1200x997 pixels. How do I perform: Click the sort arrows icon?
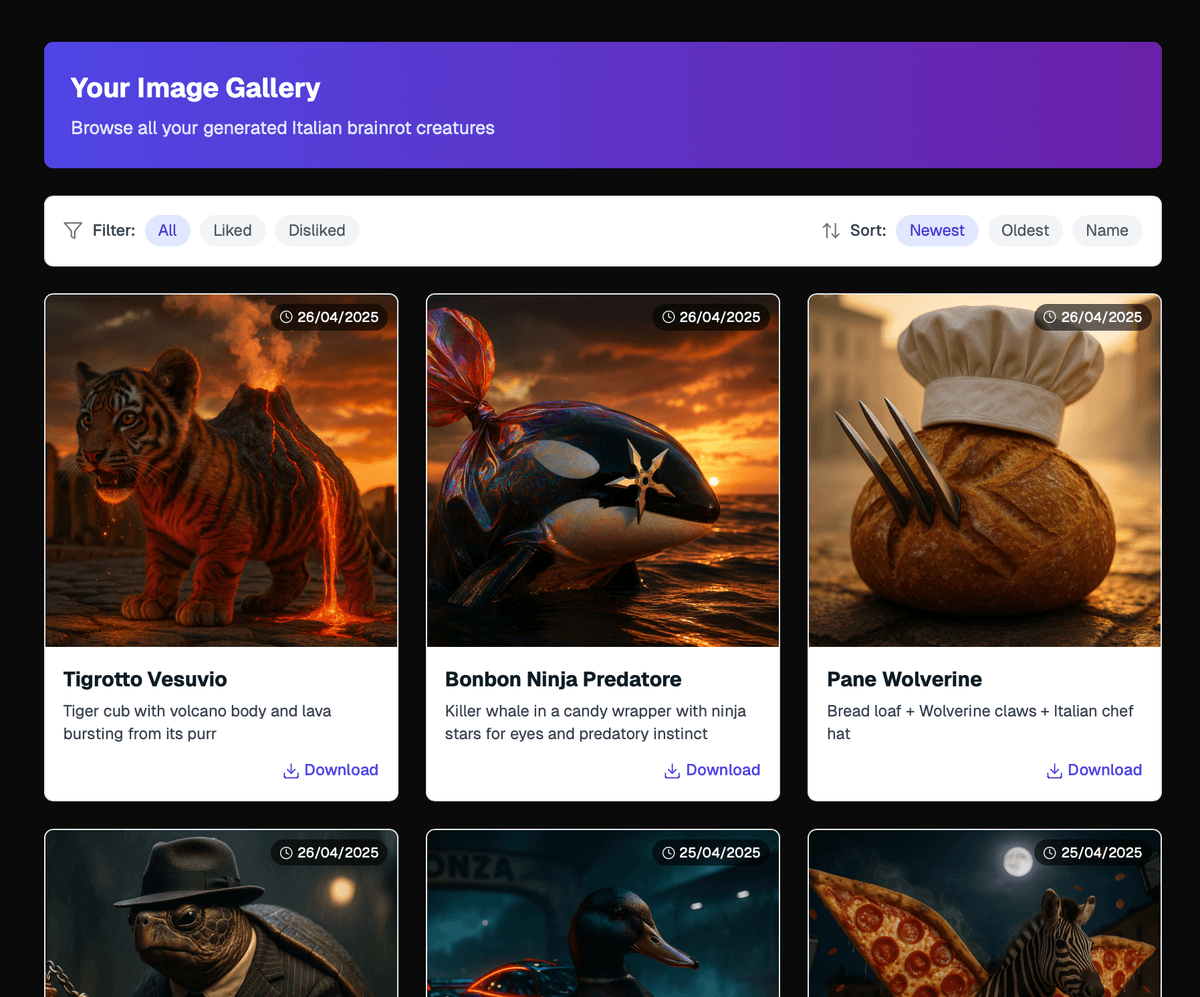tap(831, 231)
